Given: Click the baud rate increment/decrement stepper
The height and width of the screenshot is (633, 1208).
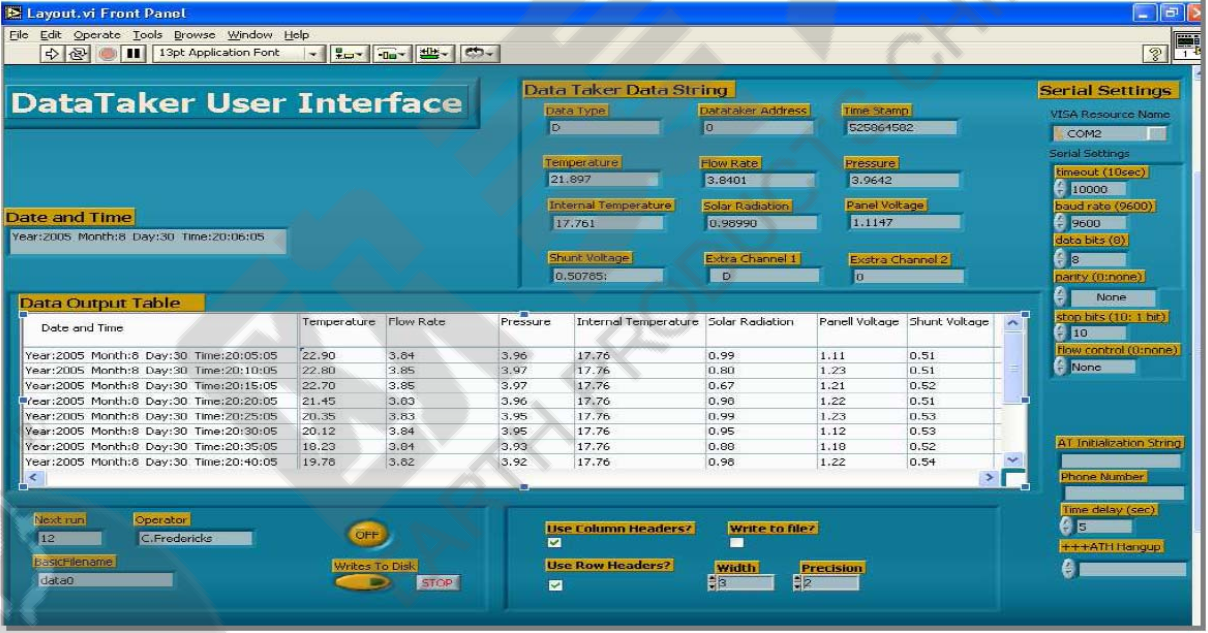Looking at the screenshot, I should pyautogui.click(x=1062, y=223).
